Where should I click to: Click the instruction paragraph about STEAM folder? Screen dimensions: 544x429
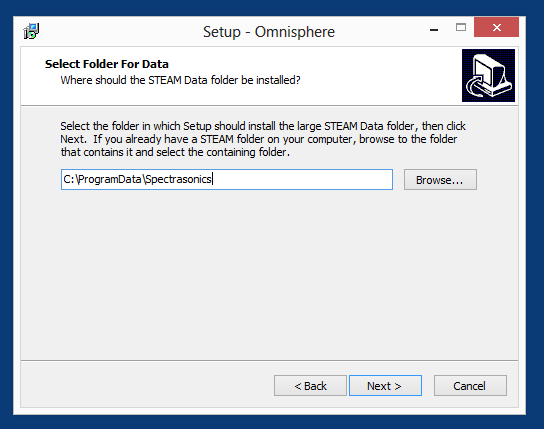point(263,139)
